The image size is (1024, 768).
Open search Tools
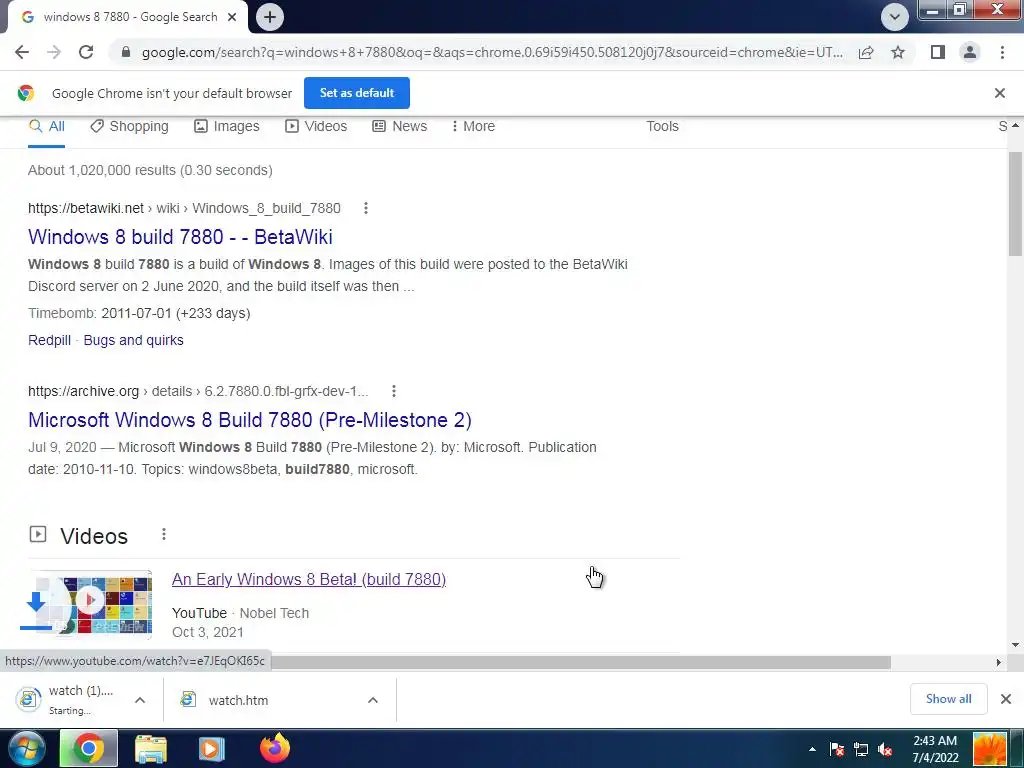(x=662, y=126)
